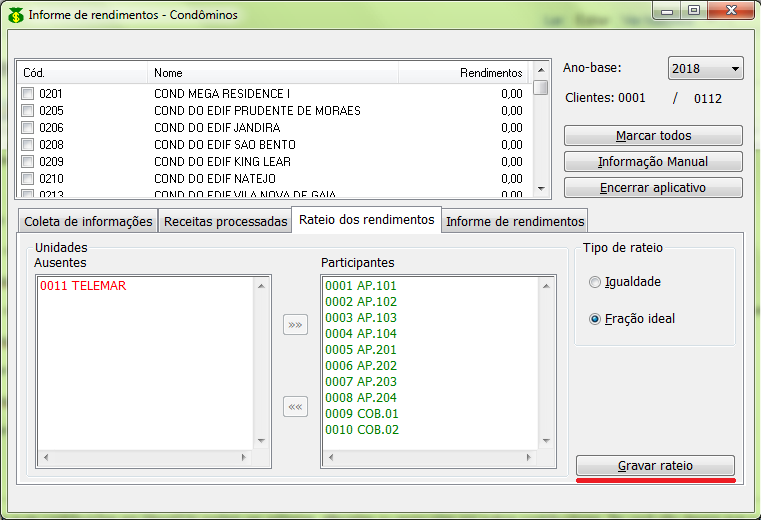Tick the checkbox for 0206 COND DO EDIF JANDIRA
This screenshot has height=520, width=761.
click(28, 128)
